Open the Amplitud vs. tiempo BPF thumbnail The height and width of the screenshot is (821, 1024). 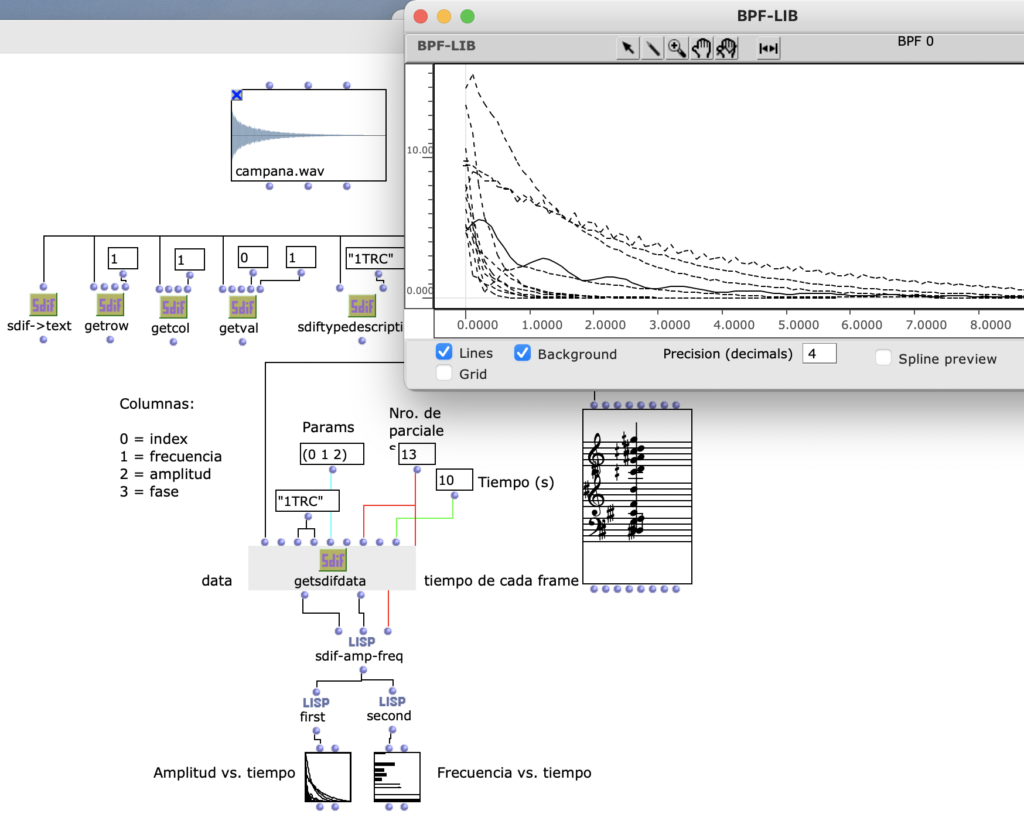(327, 779)
